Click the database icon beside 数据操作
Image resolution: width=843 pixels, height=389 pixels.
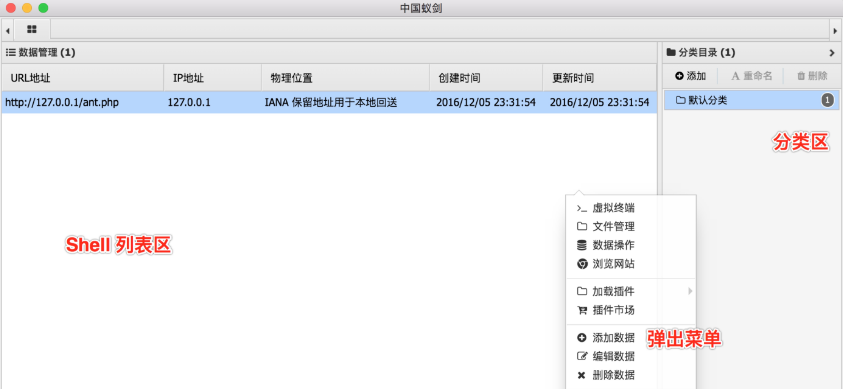582,245
